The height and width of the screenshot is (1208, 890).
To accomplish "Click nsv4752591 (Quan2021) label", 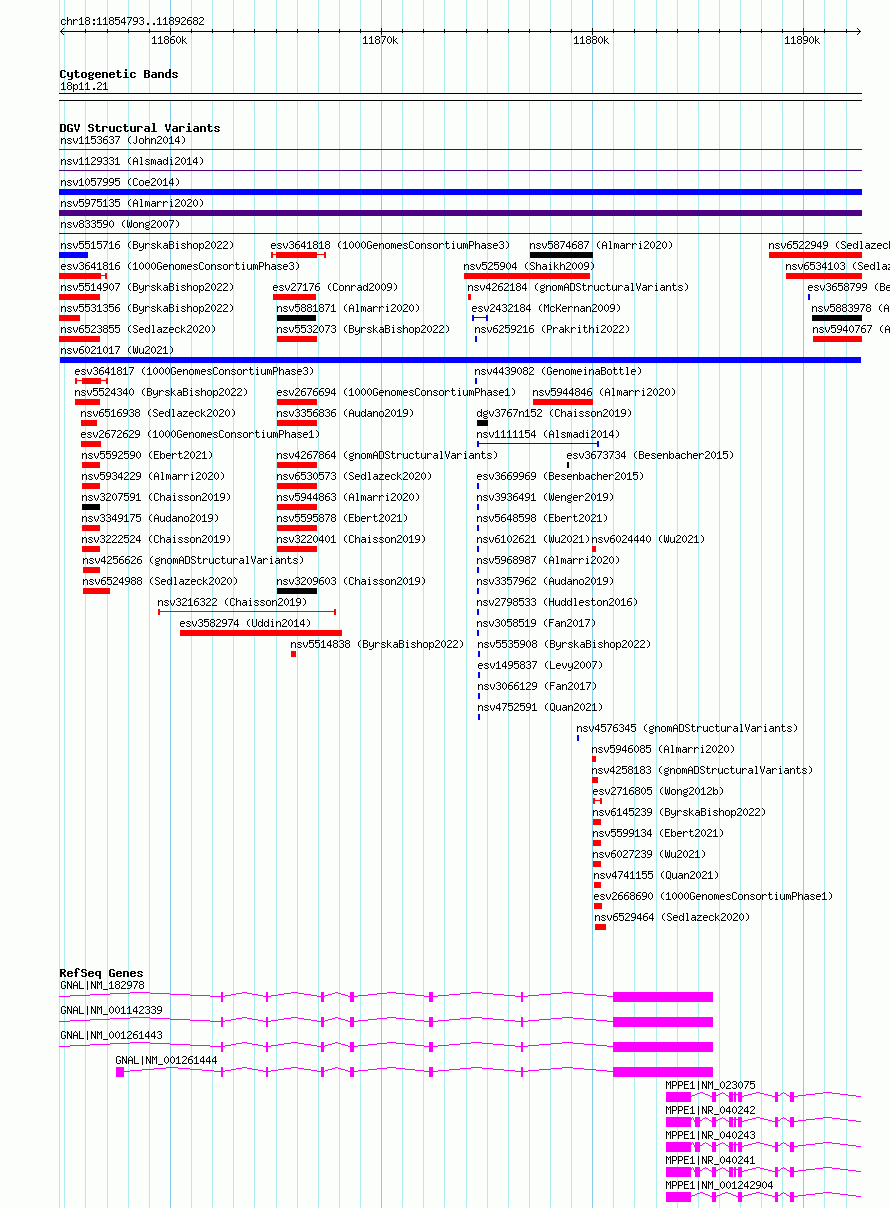I will [540, 707].
